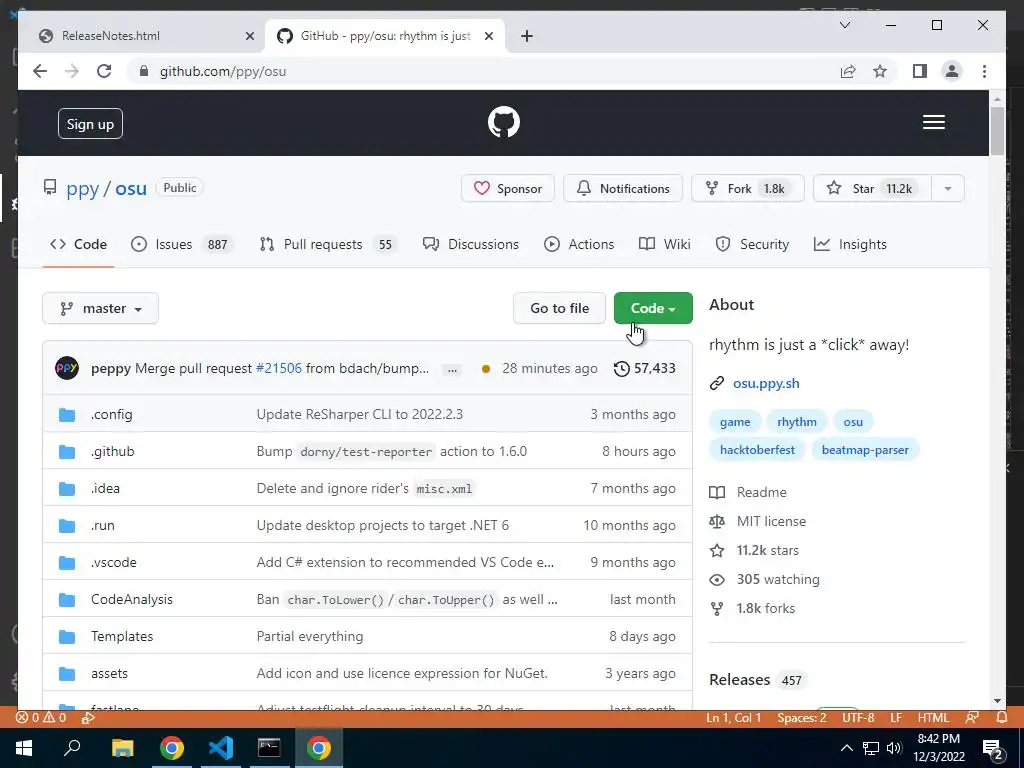
Task: Open the Pull requests tab
Action: 328,244
